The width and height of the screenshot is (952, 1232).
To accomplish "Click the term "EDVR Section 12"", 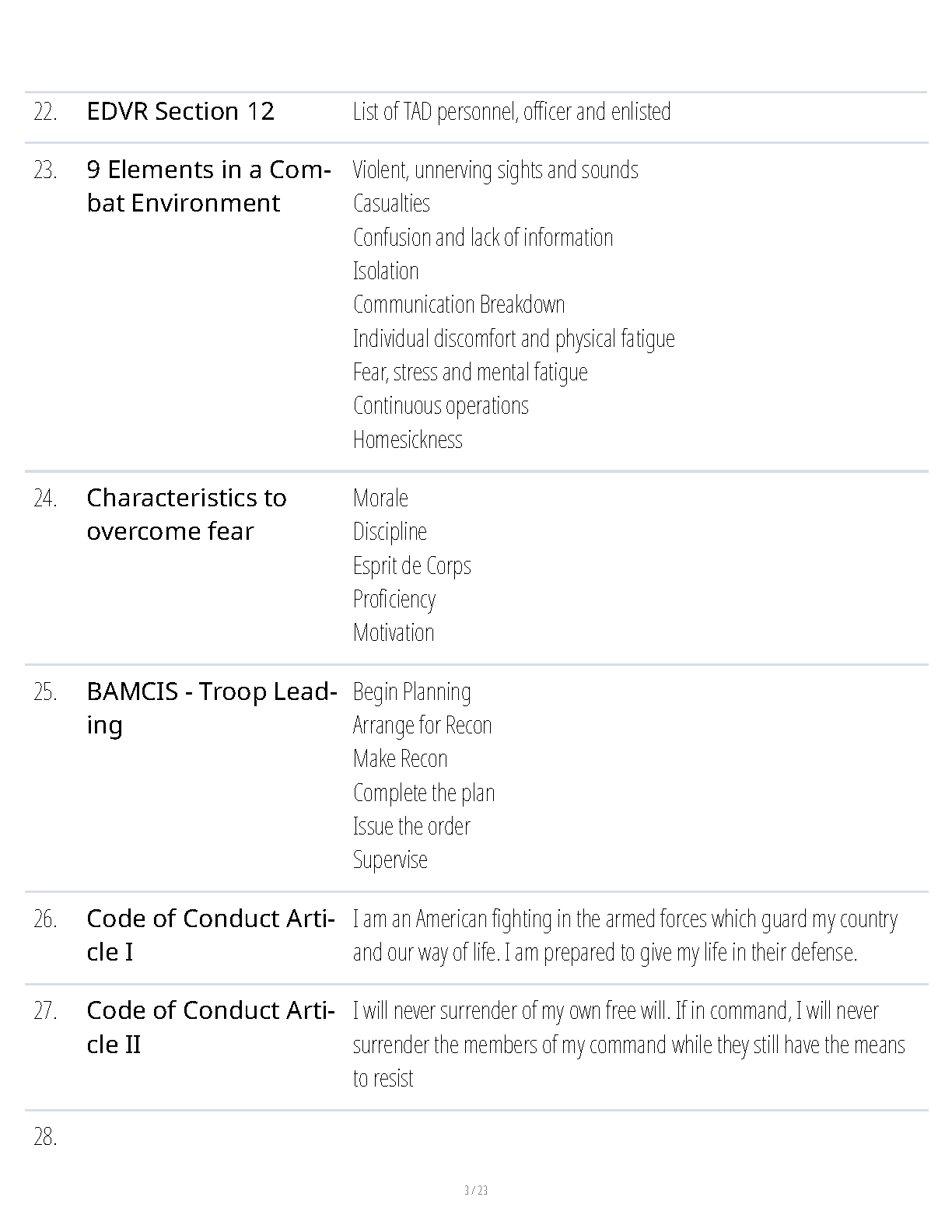I will click(180, 111).
